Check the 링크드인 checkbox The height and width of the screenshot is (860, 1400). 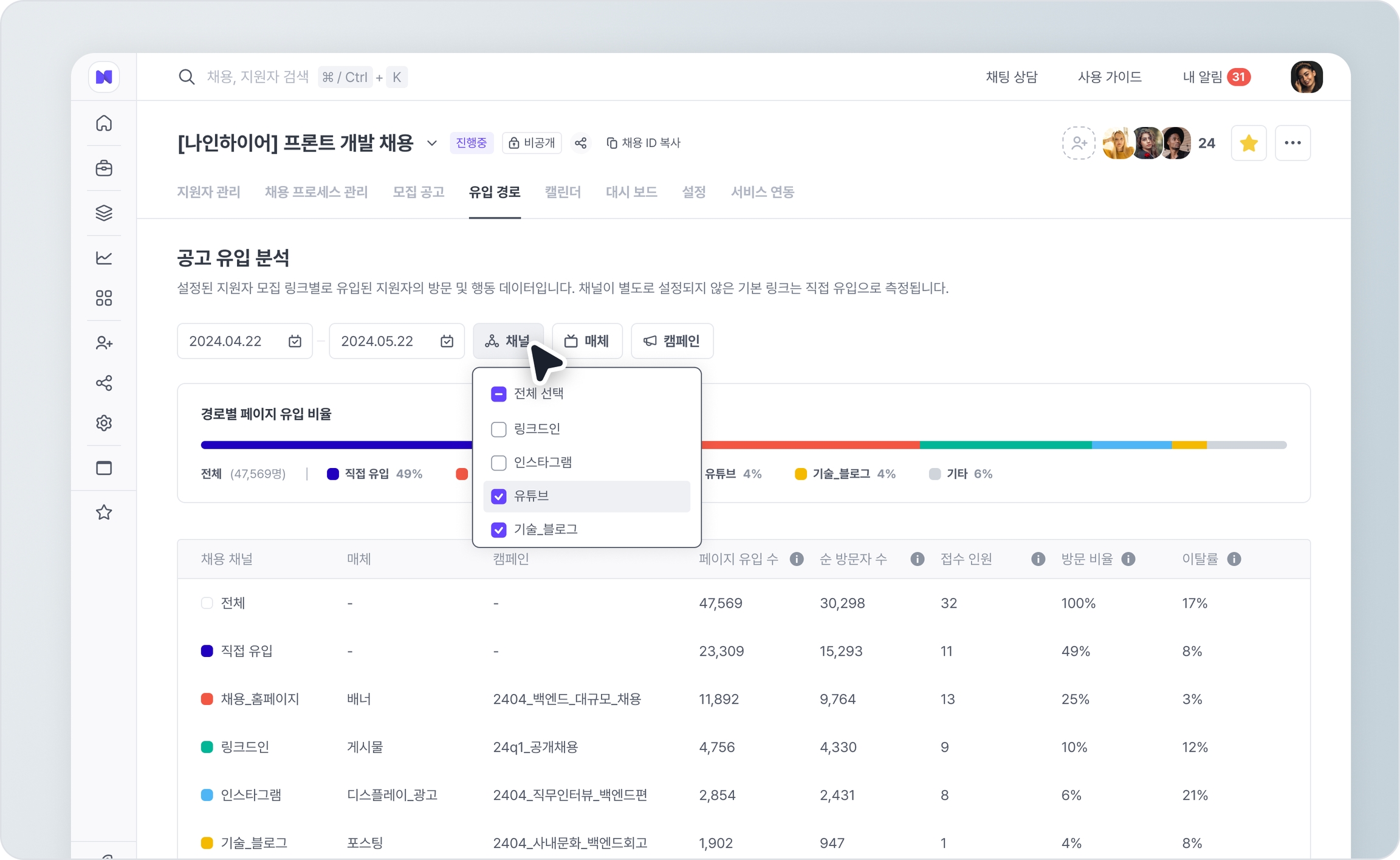pyautogui.click(x=499, y=429)
